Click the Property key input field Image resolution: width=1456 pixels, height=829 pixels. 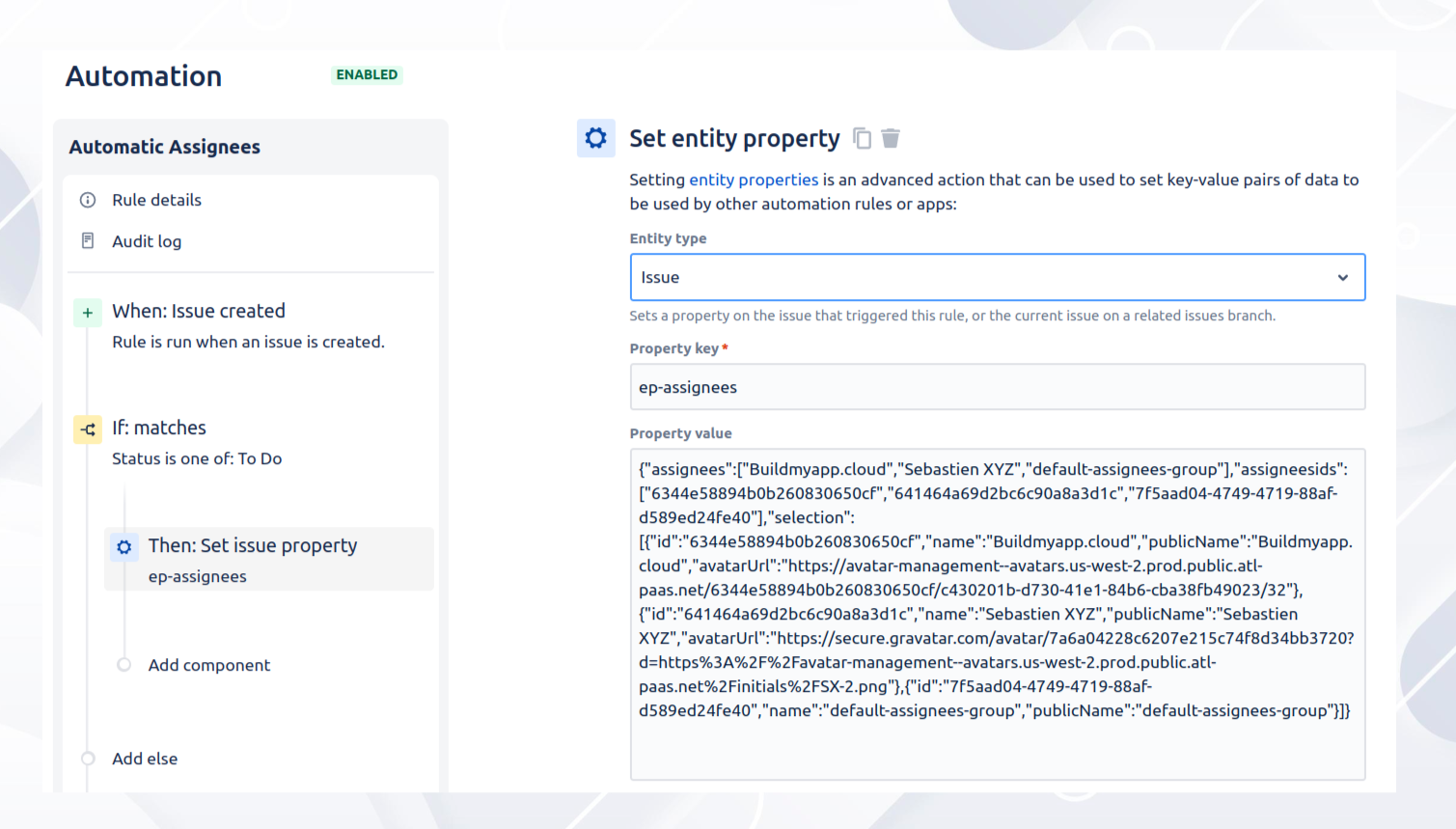[x=997, y=387]
